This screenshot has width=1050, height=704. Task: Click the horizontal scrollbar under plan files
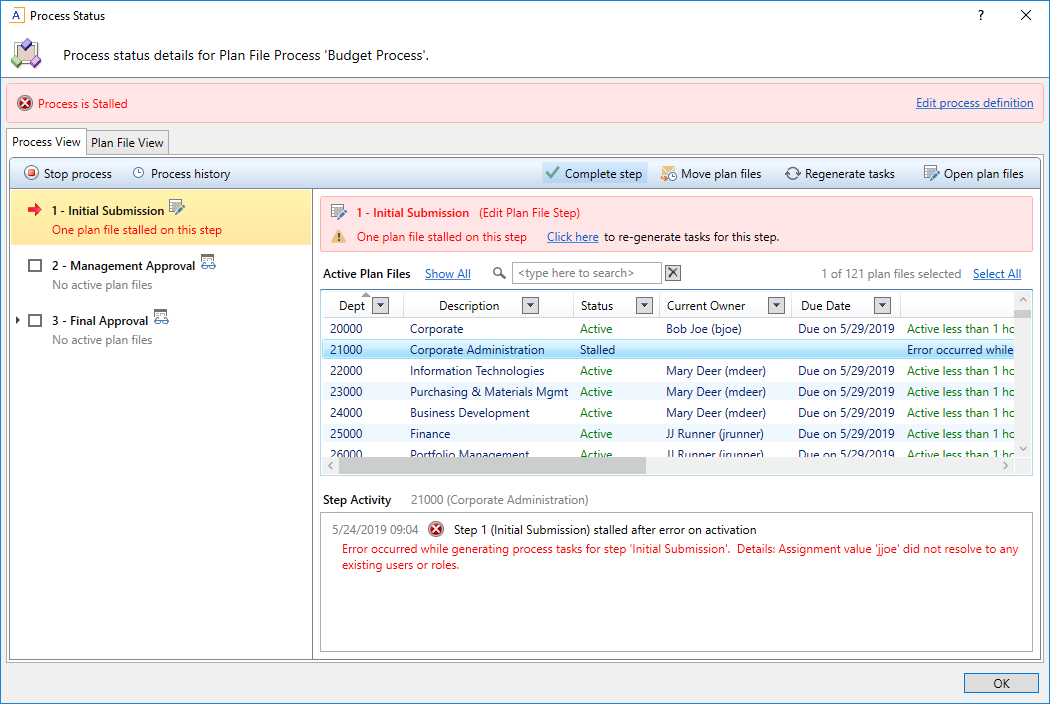(x=490, y=466)
